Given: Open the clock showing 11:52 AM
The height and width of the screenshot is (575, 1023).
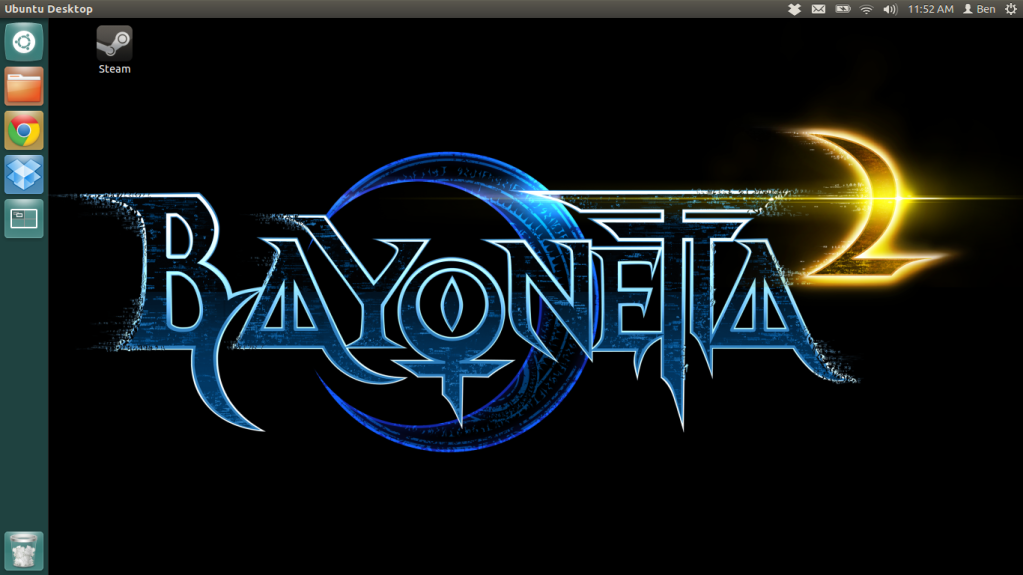Looking at the screenshot, I should tap(930, 9).
